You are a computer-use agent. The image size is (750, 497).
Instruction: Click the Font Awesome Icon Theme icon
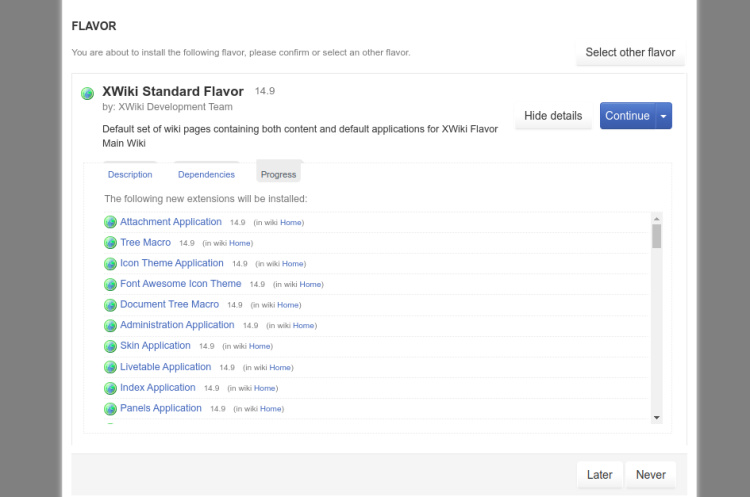pos(110,284)
